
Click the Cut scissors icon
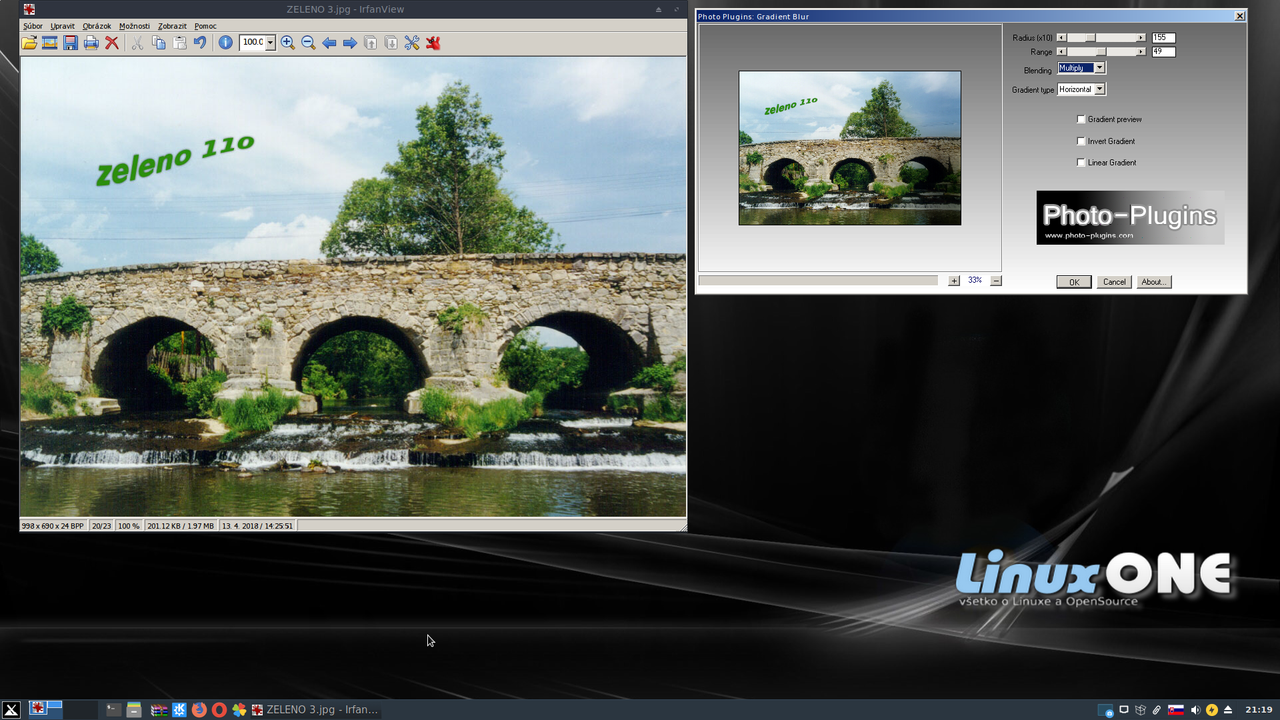(137, 43)
